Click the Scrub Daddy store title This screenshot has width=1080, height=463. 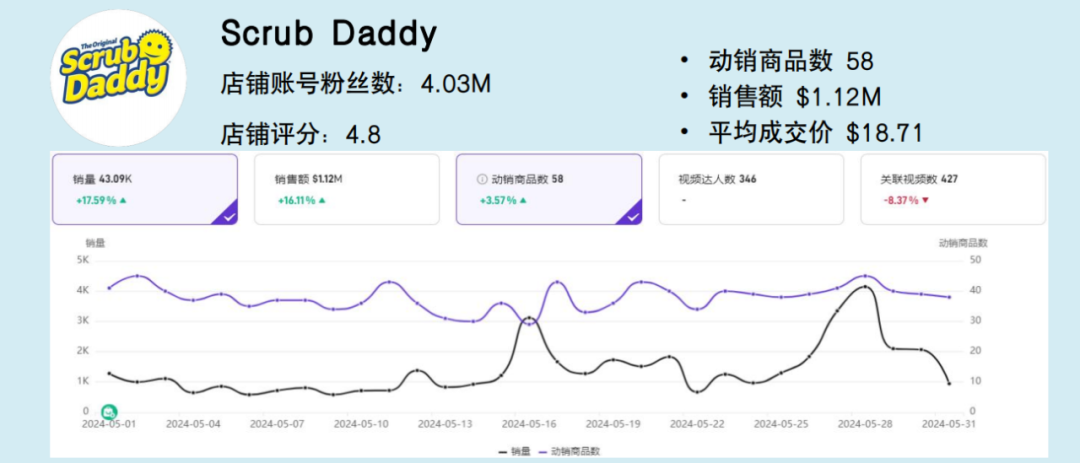(x=329, y=34)
